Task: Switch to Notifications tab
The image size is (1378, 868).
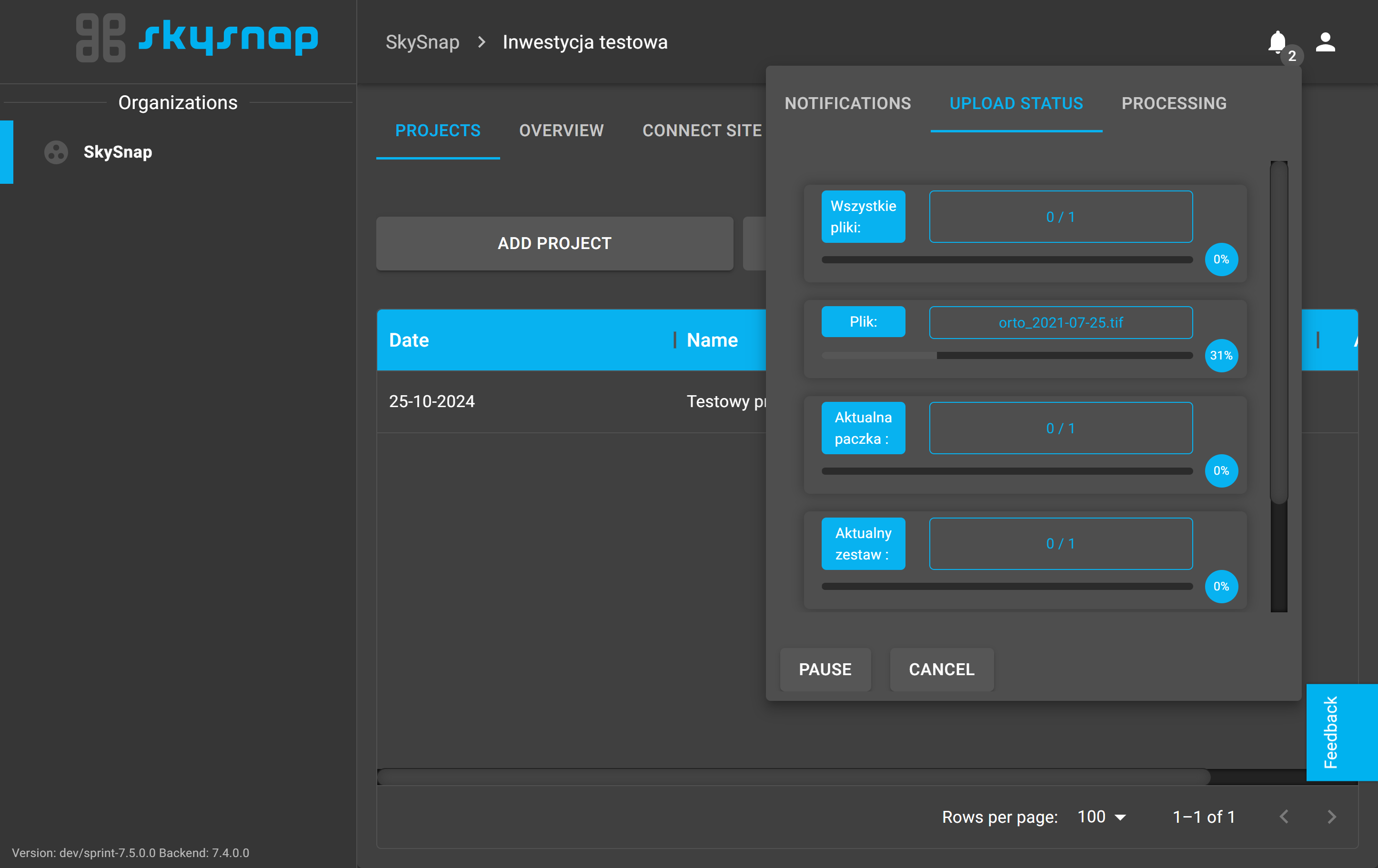Action: (x=847, y=104)
